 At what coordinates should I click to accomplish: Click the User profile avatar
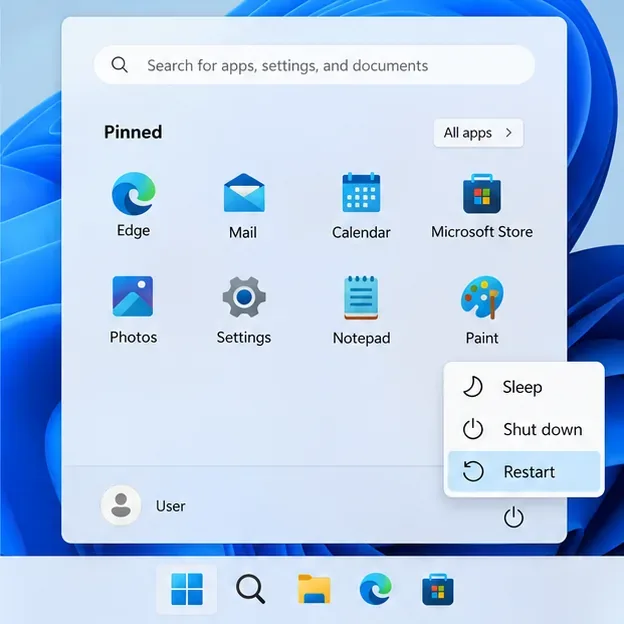click(121, 505)
